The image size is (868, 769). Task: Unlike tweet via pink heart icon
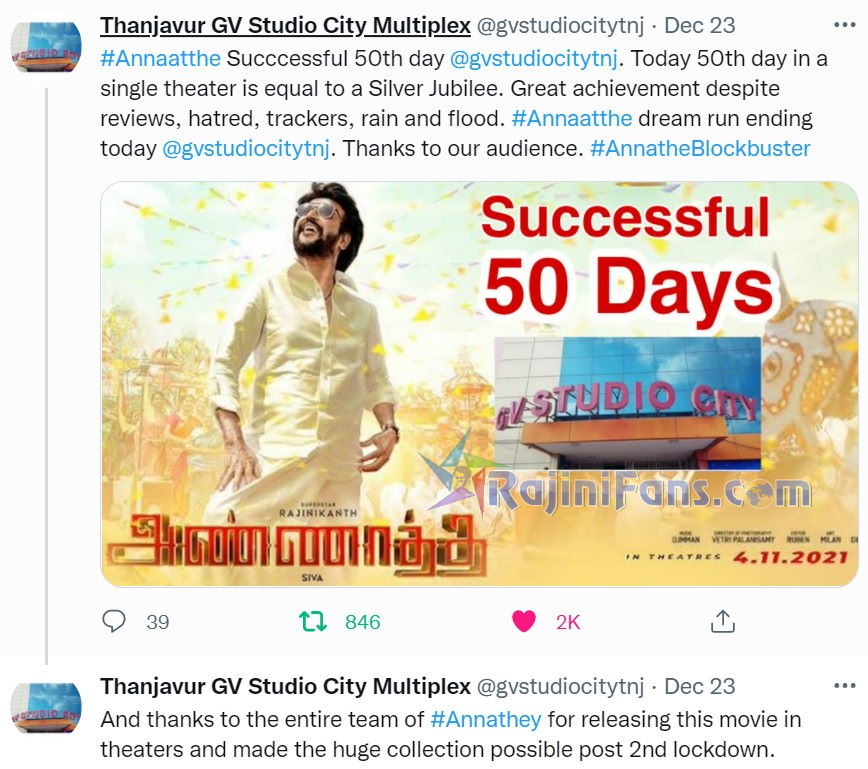point(524,621)
